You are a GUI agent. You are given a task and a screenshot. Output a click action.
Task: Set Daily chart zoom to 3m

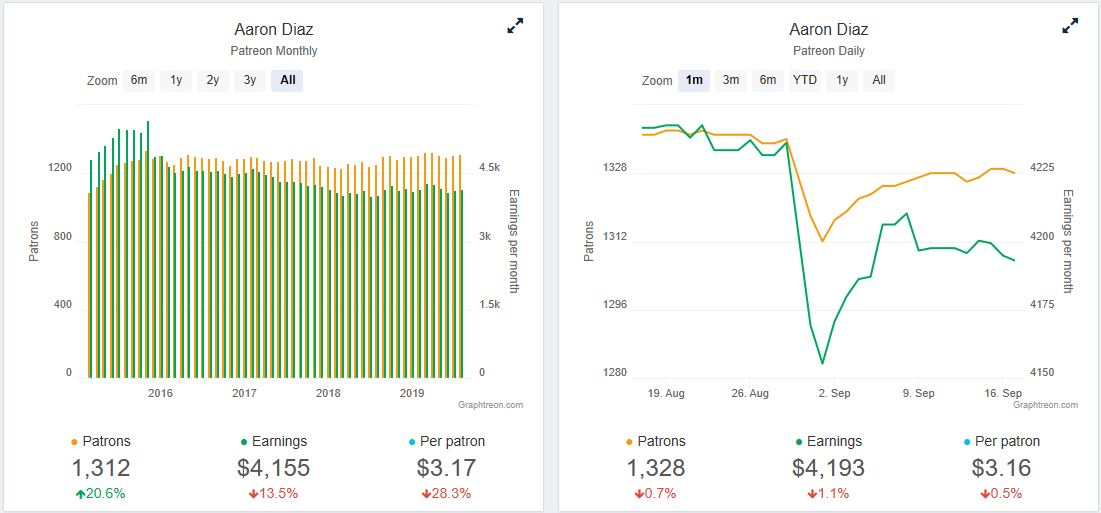[x=731, y=80]
